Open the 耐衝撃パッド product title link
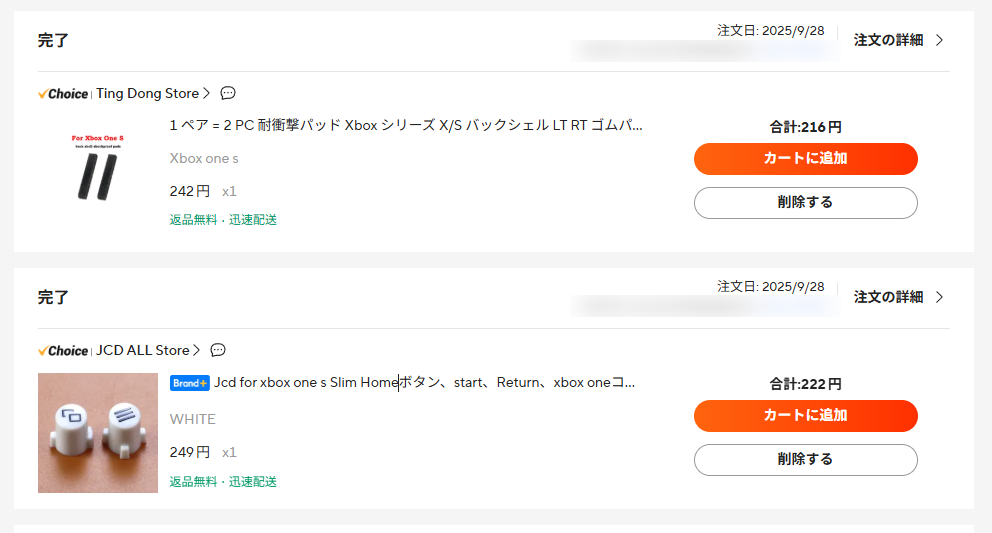 click(406, 125)
